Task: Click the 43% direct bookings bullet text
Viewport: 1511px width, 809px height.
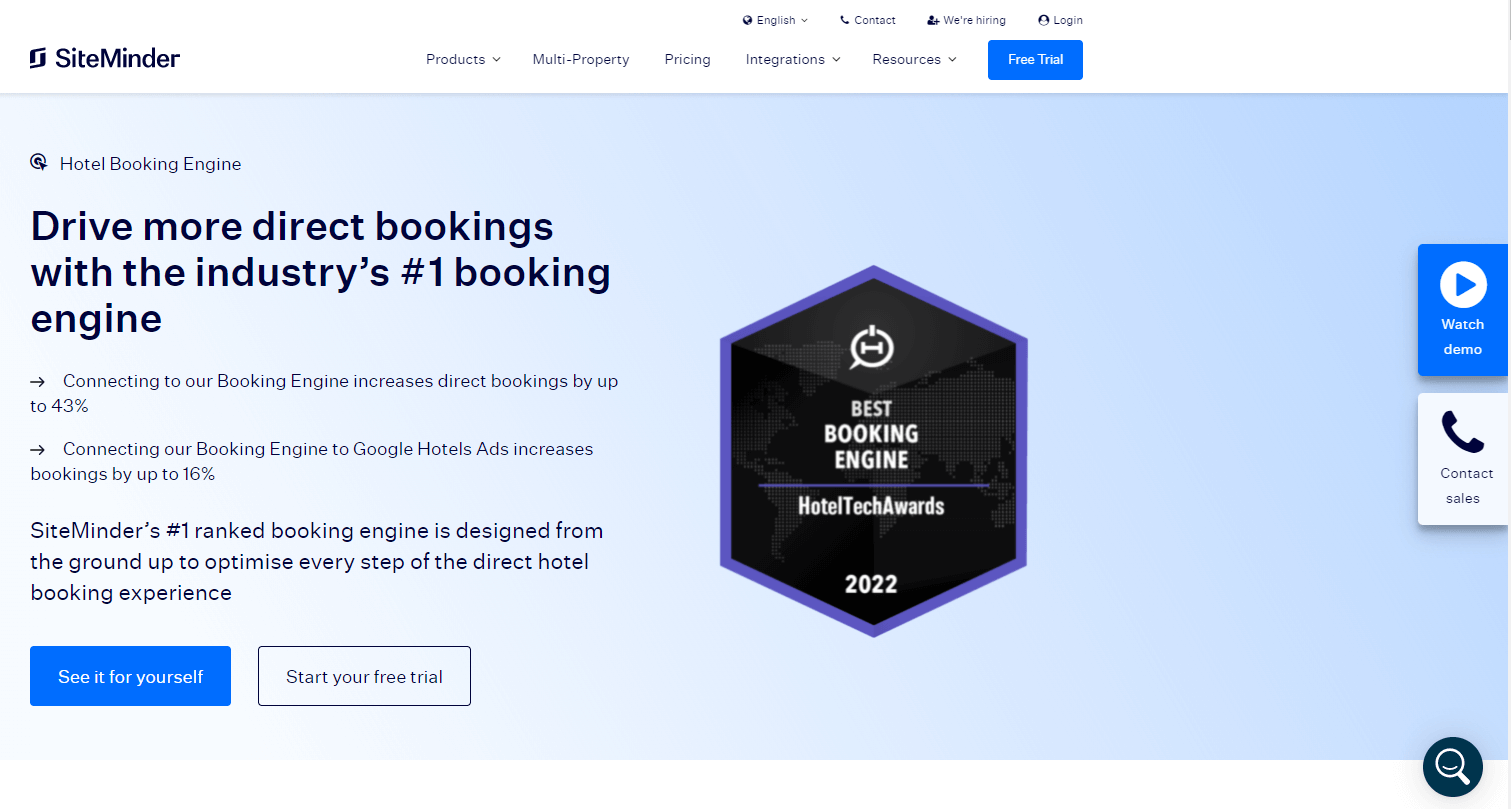Action: pos(324,393)
